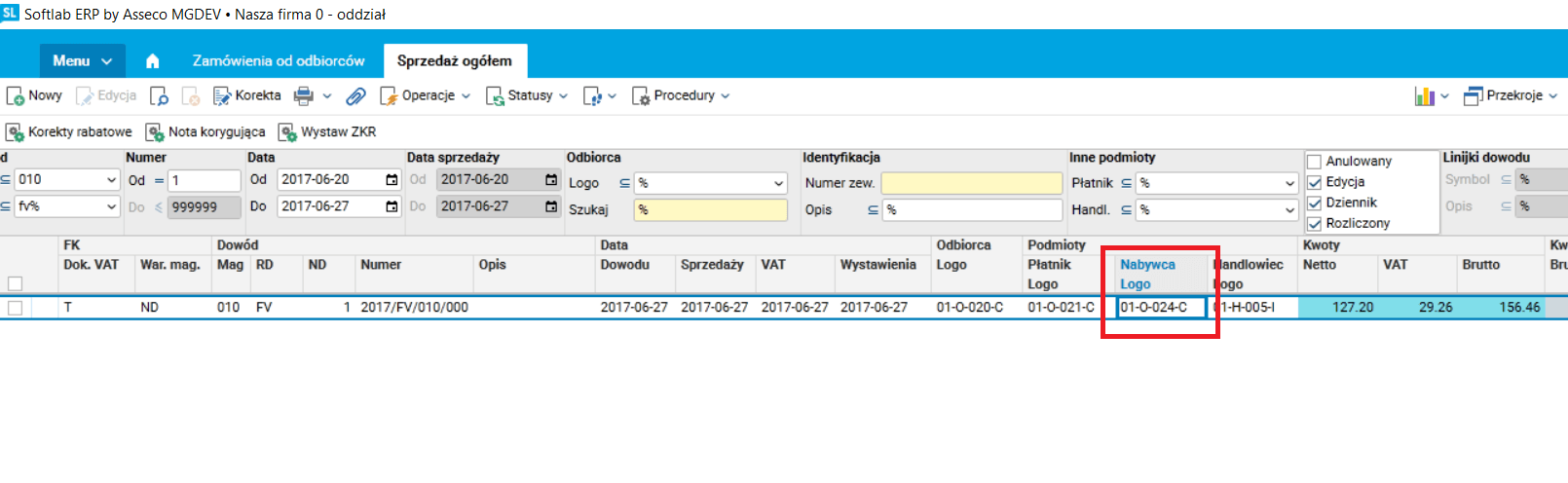Click the Handl. subset operator symbol

pyautogui.click(x=1126, y=209)
